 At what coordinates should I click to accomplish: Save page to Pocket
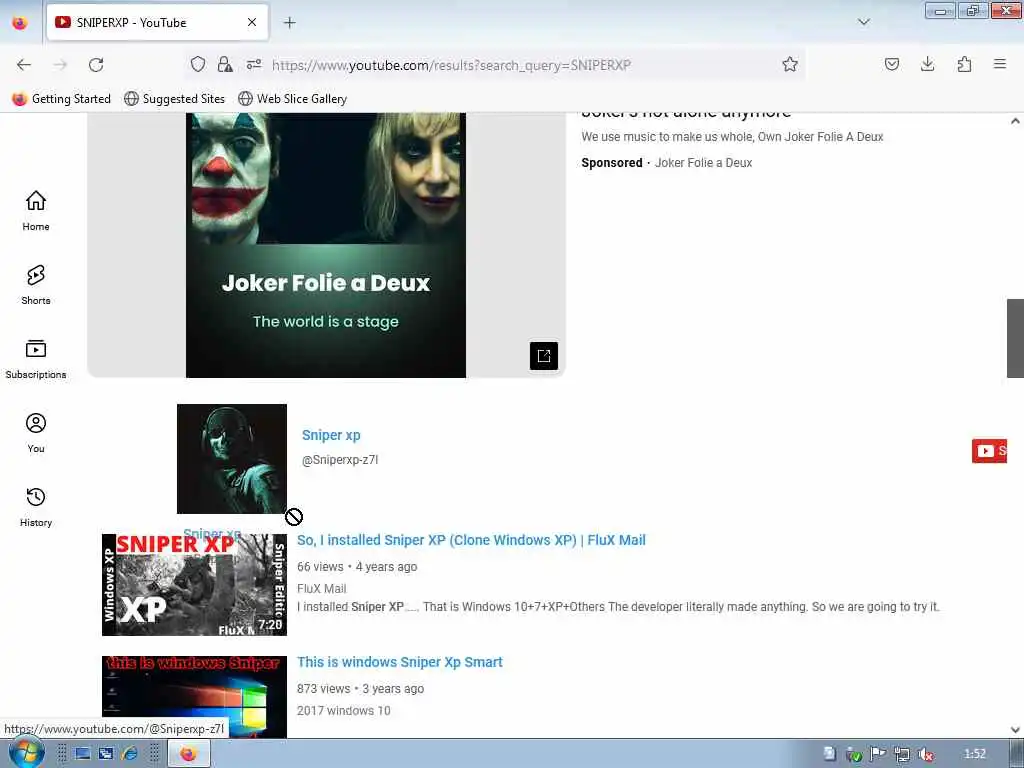[x=891, y=64]
